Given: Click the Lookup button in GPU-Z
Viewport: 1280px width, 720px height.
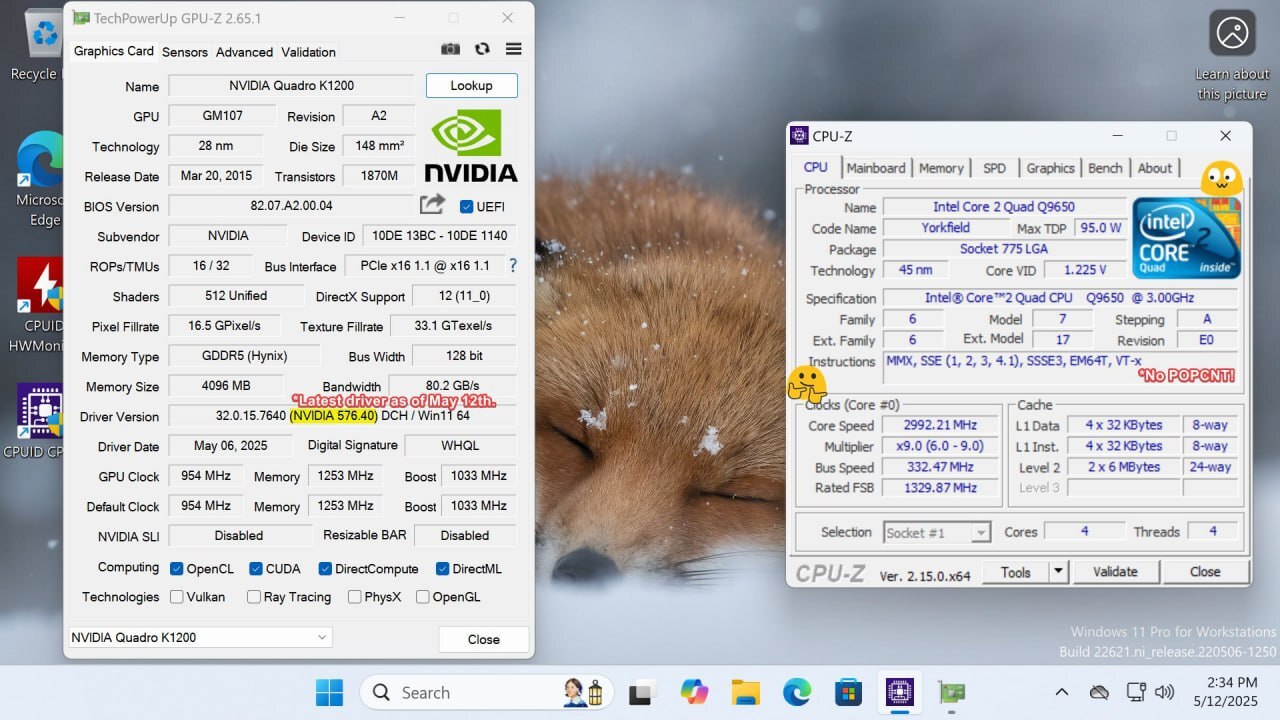Looking at the screenshot, I should point(471,86).
